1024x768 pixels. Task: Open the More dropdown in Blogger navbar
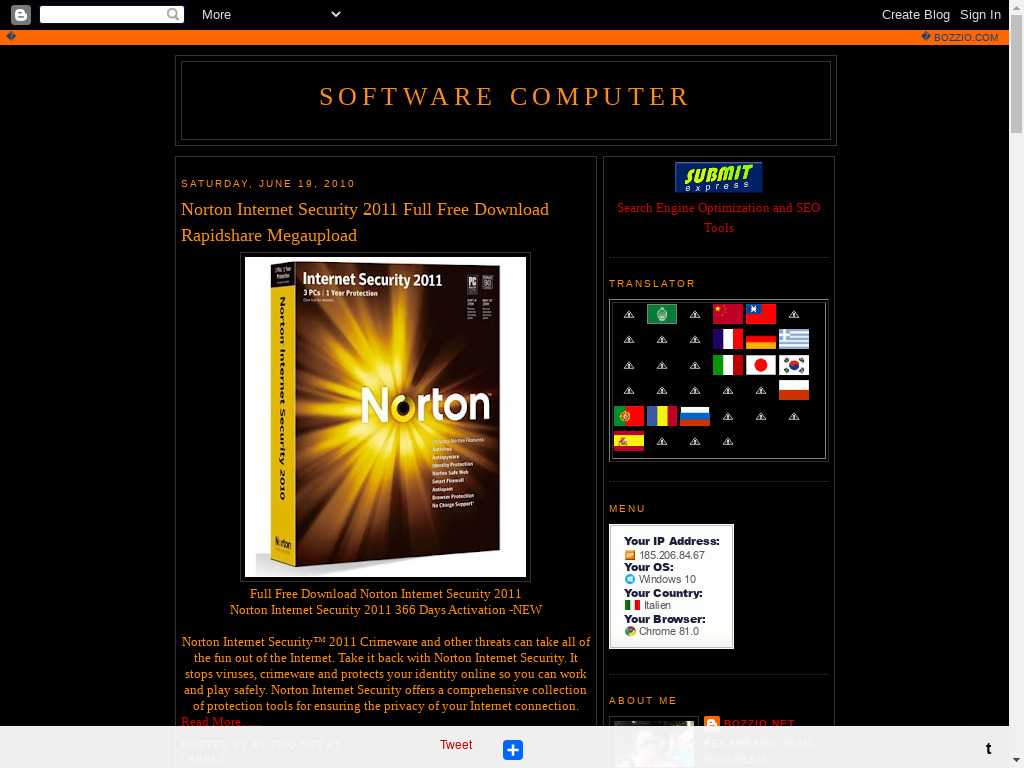coord(271,14)
